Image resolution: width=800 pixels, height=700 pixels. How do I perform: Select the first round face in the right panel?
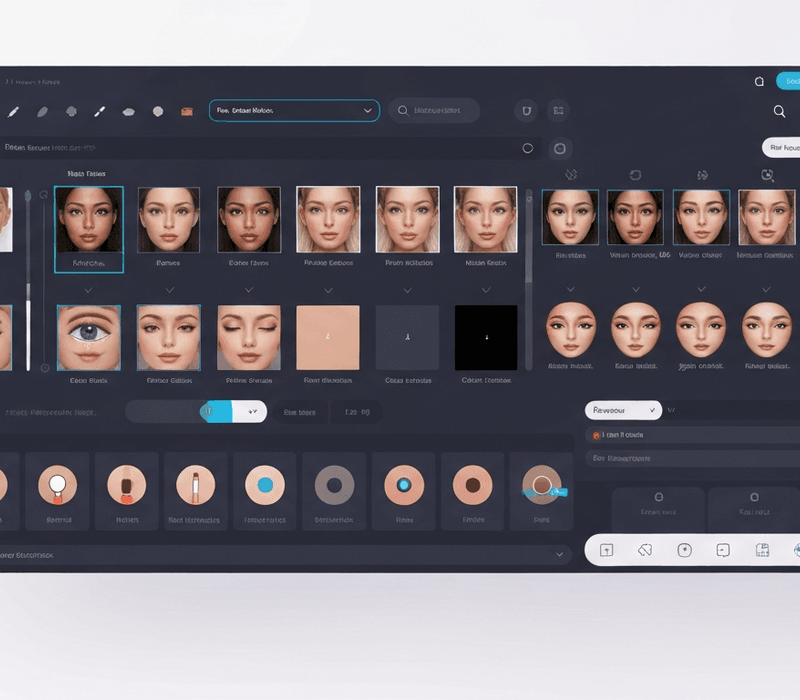[x=570, y=330]
